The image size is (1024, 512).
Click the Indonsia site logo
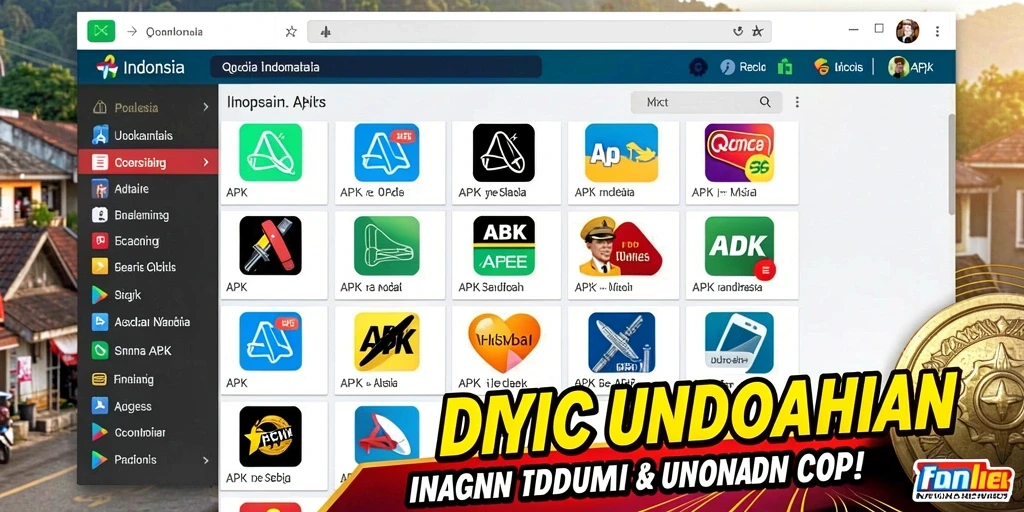point(140,67)
